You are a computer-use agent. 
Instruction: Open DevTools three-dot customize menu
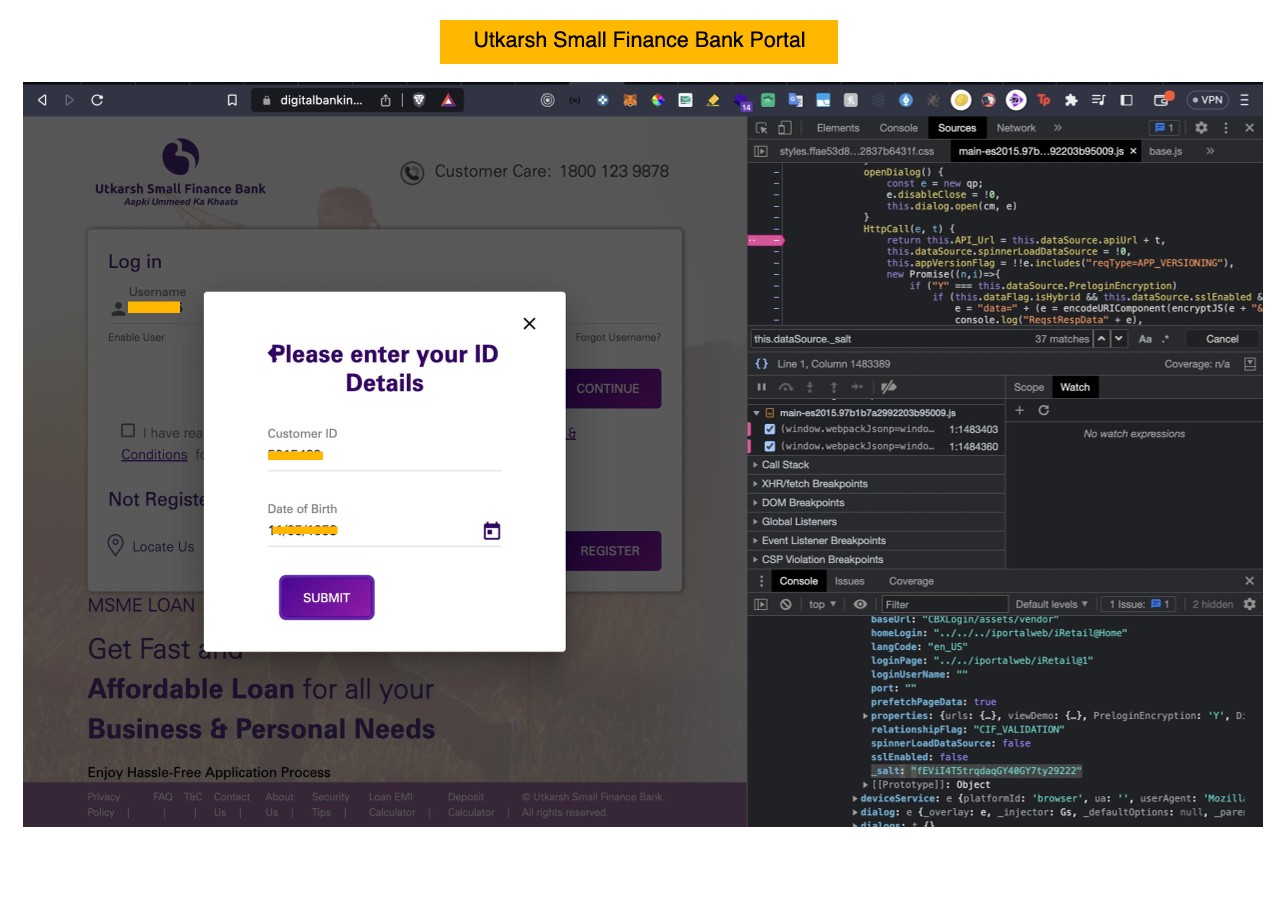(1226, 128)
